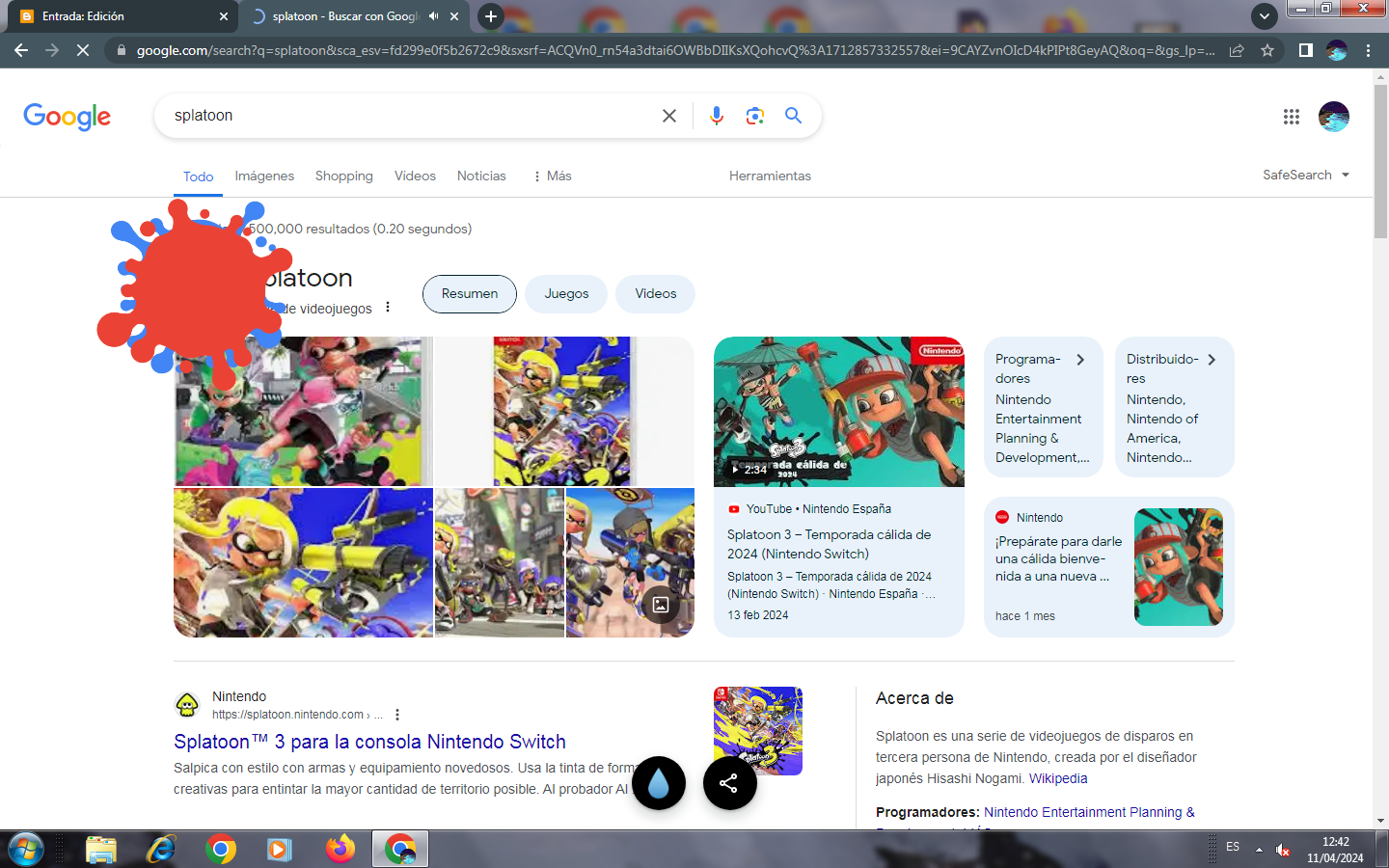Open more options for the Nintendo result
Viewport: 1389px width, 868px height.
coord(397,715)
